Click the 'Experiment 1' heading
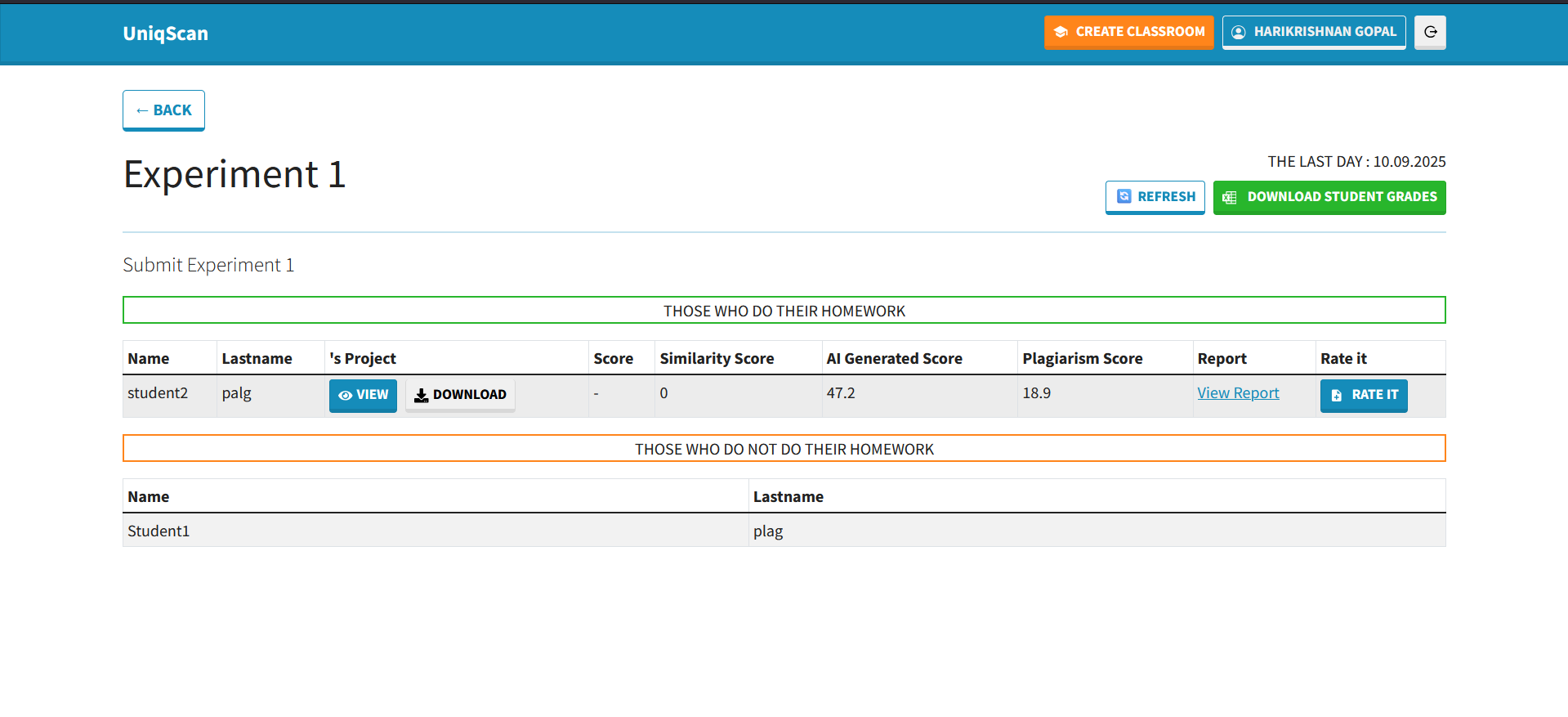 [x=235, y=174]
